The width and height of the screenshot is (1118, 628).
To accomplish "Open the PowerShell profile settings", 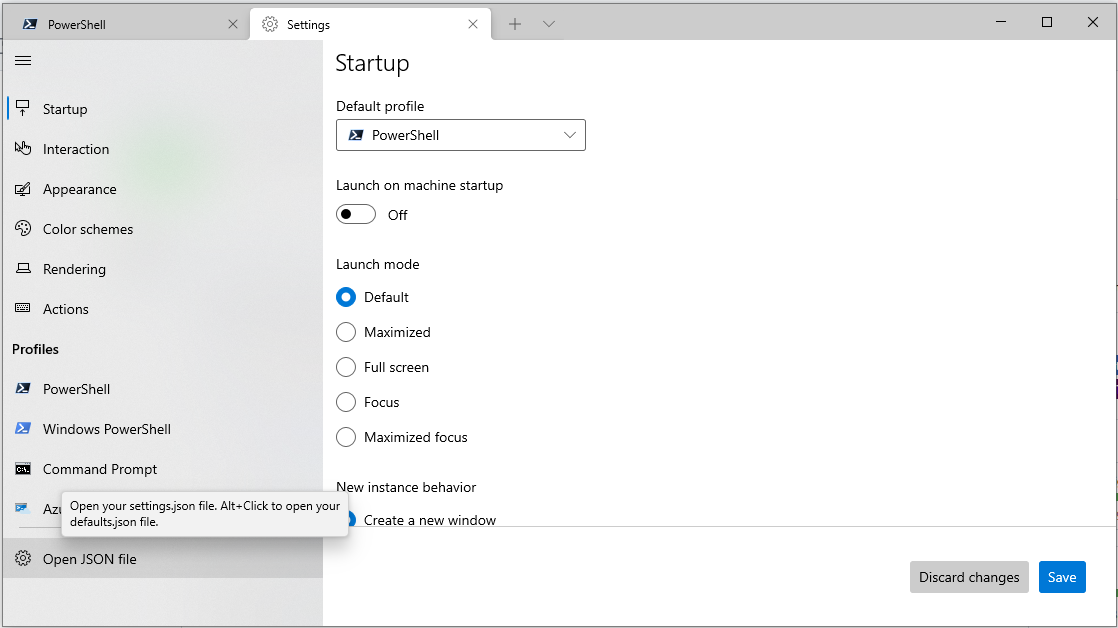I will pyautogui.click(x=163, y=389).
